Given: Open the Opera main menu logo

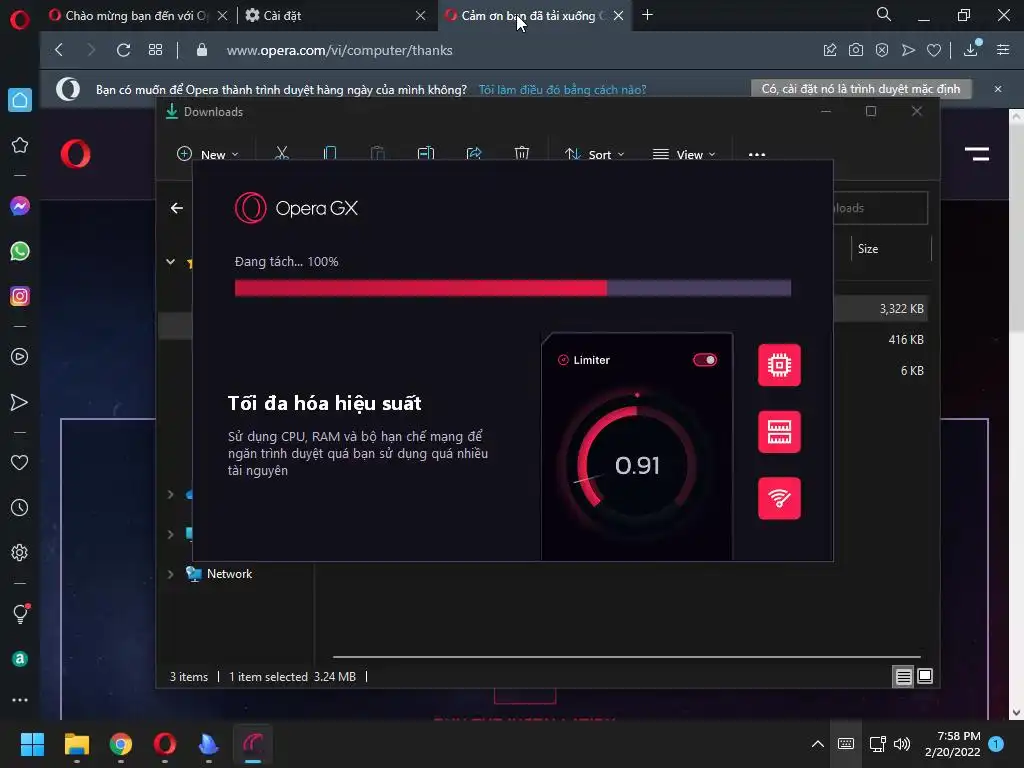Looking at the screenshot, I should point(20,20).
